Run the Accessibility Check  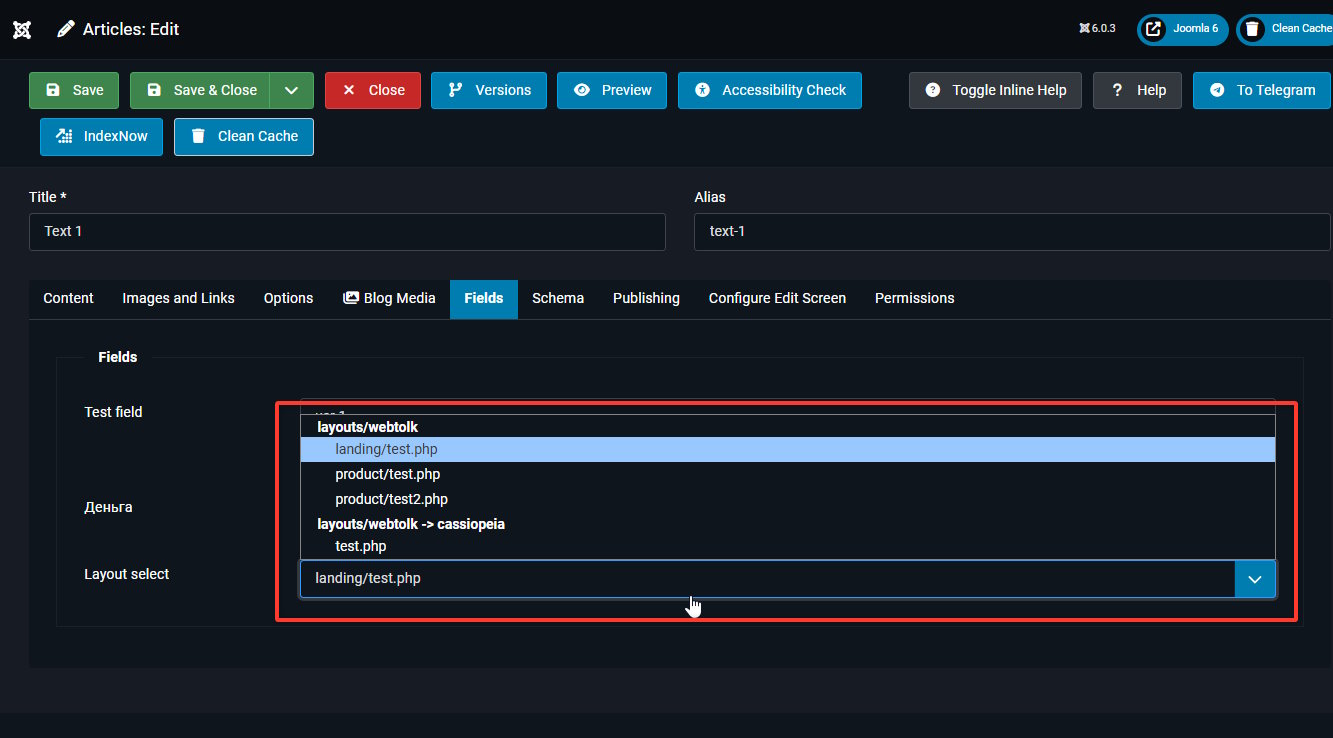point(769,90)
